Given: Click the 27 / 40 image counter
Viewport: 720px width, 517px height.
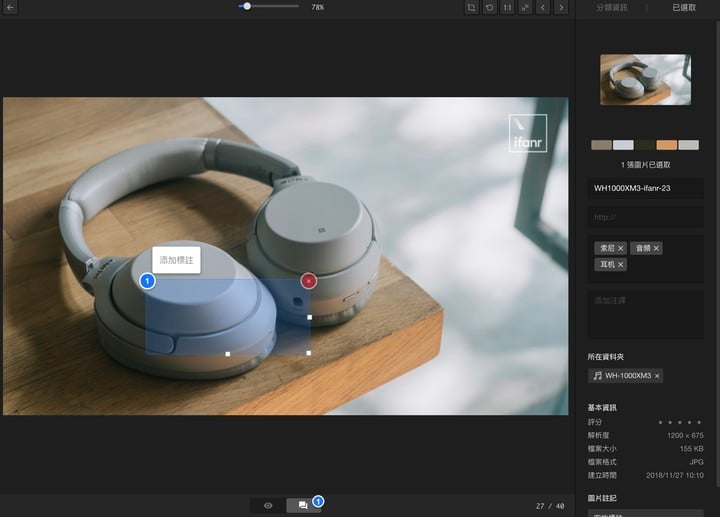Looking at the screenshot, I should (550, 506).
